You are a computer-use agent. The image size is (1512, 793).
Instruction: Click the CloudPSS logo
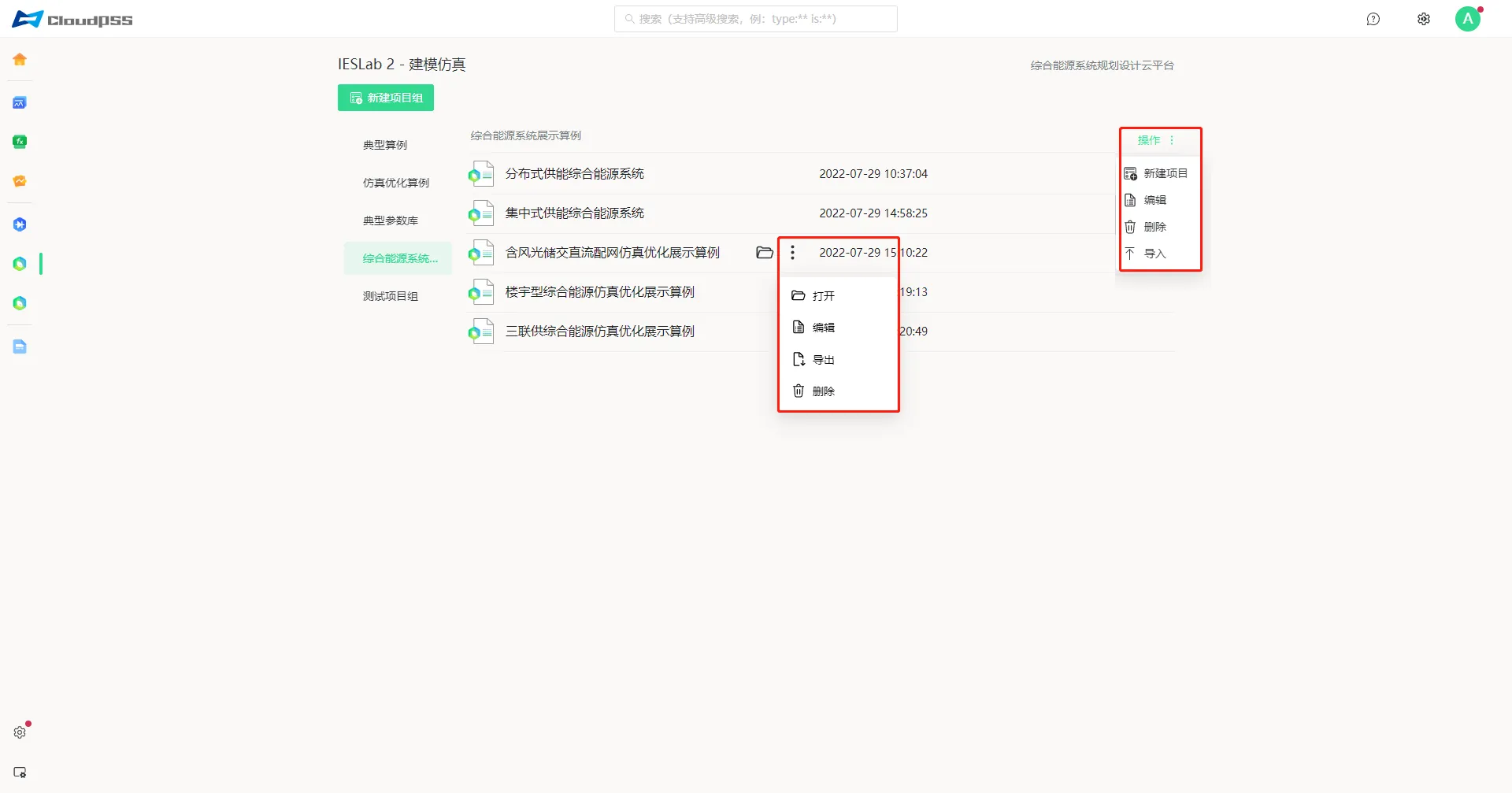coord(72,19)
